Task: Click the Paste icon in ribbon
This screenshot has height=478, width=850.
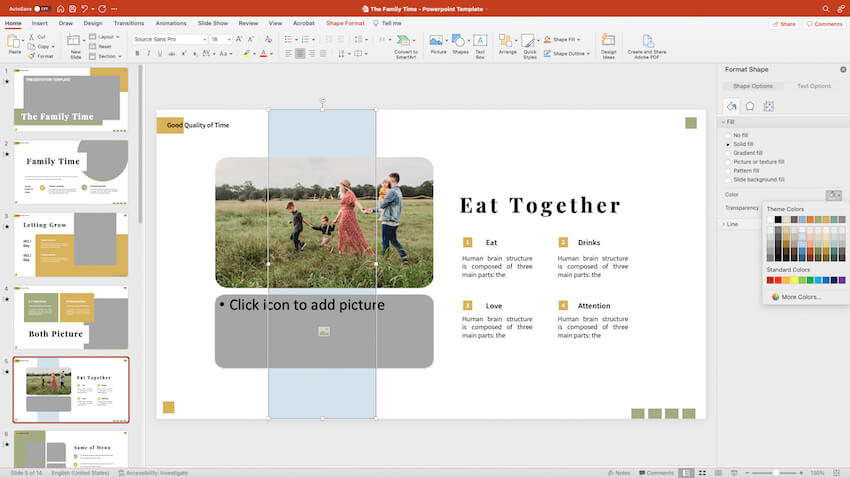Action: tap(14, 42)
